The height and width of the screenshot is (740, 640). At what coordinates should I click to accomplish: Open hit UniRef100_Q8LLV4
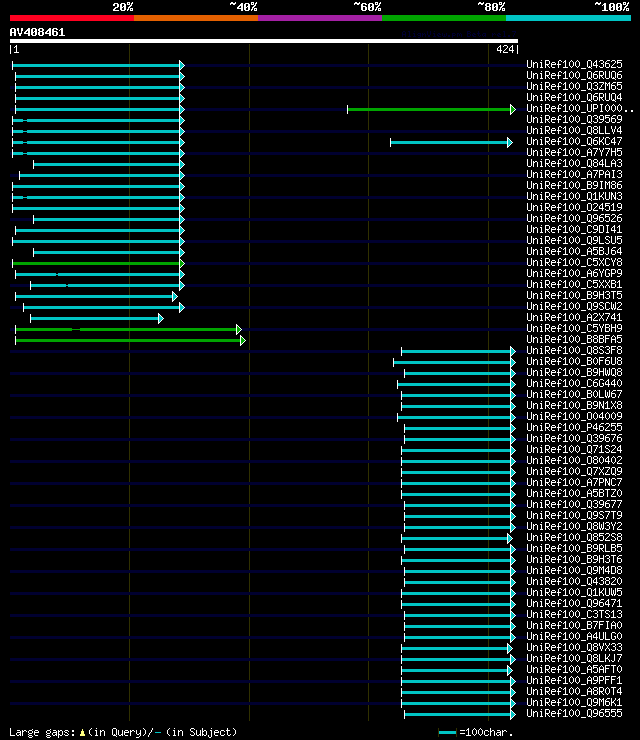(574, 130)
